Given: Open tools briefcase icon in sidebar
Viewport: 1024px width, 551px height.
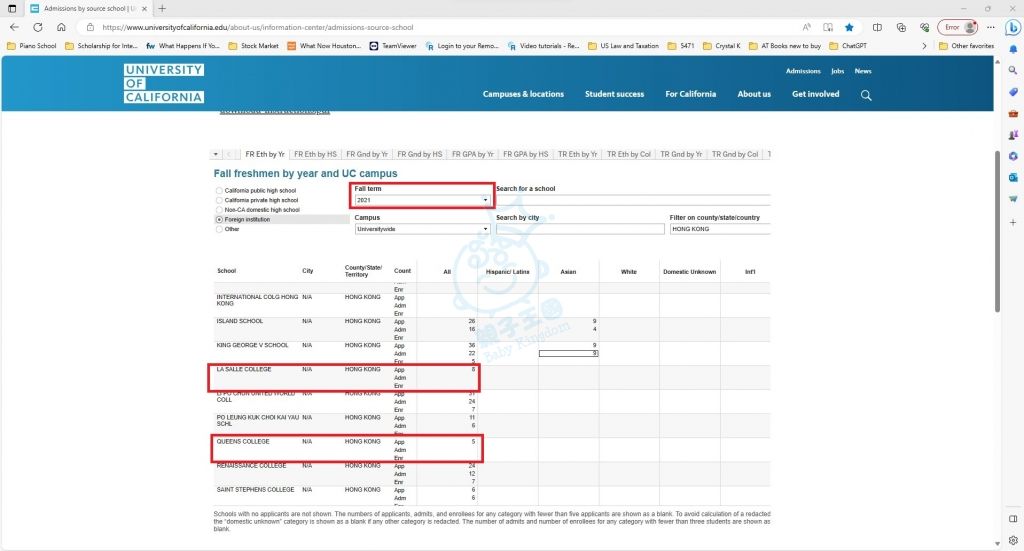Looking at the screenshot, I should point(1013,114).
